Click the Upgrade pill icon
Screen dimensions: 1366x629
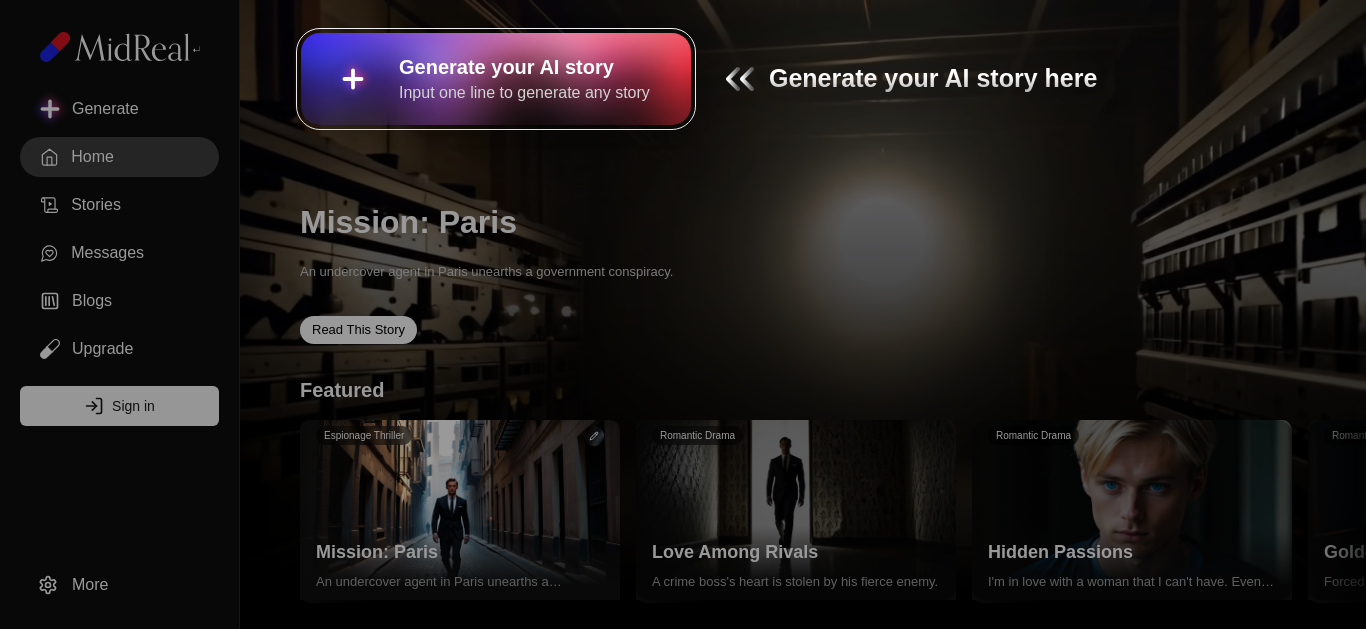pyautogui.click(x=49, y=349)
